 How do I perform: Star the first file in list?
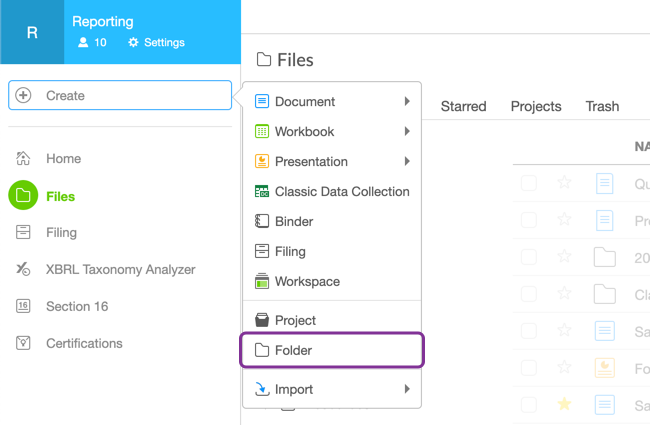[564, 183]
